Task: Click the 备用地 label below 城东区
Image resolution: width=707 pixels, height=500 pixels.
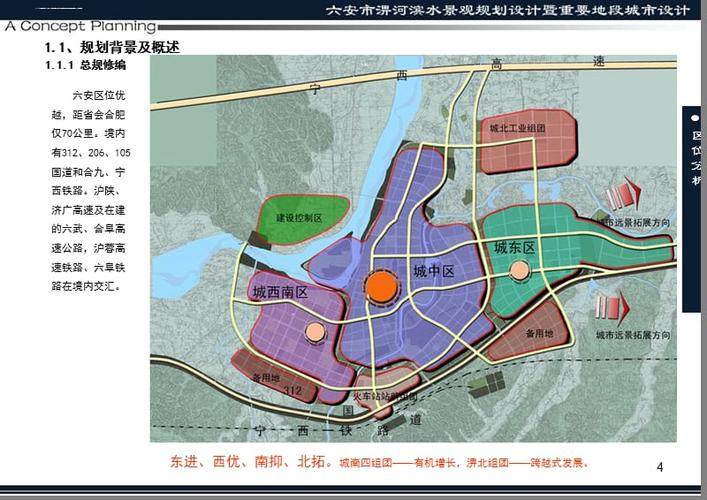Action: tap(539, 334)
